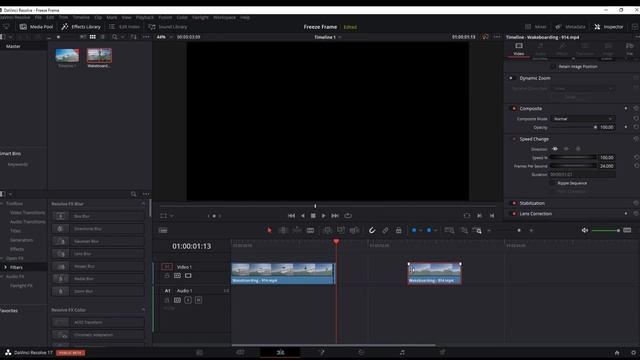Reset the Composite section
This screenshot has width=640, height=360.
[636, 109]
